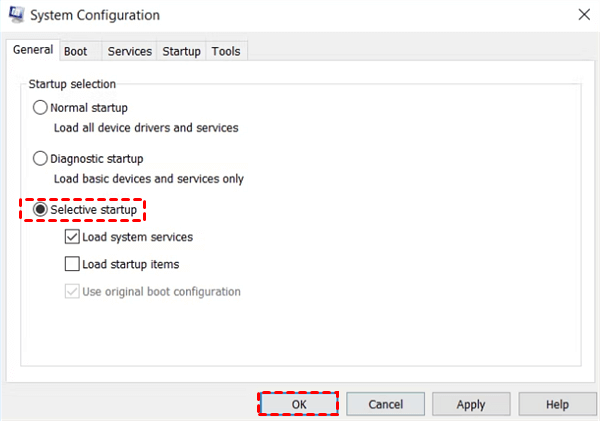Open the Boot tab
Image resolution: width=600 pixels, height=421 pixels.
[x=75, y=51]
